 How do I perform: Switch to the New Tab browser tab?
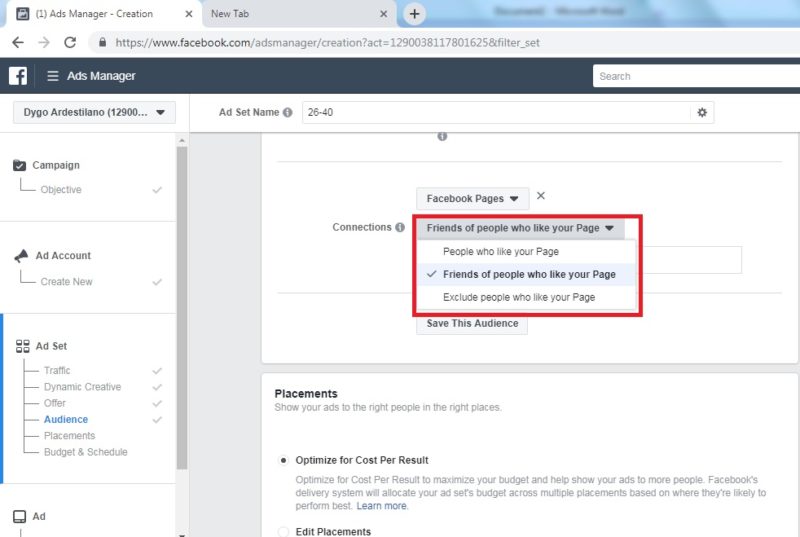point(298,14)
